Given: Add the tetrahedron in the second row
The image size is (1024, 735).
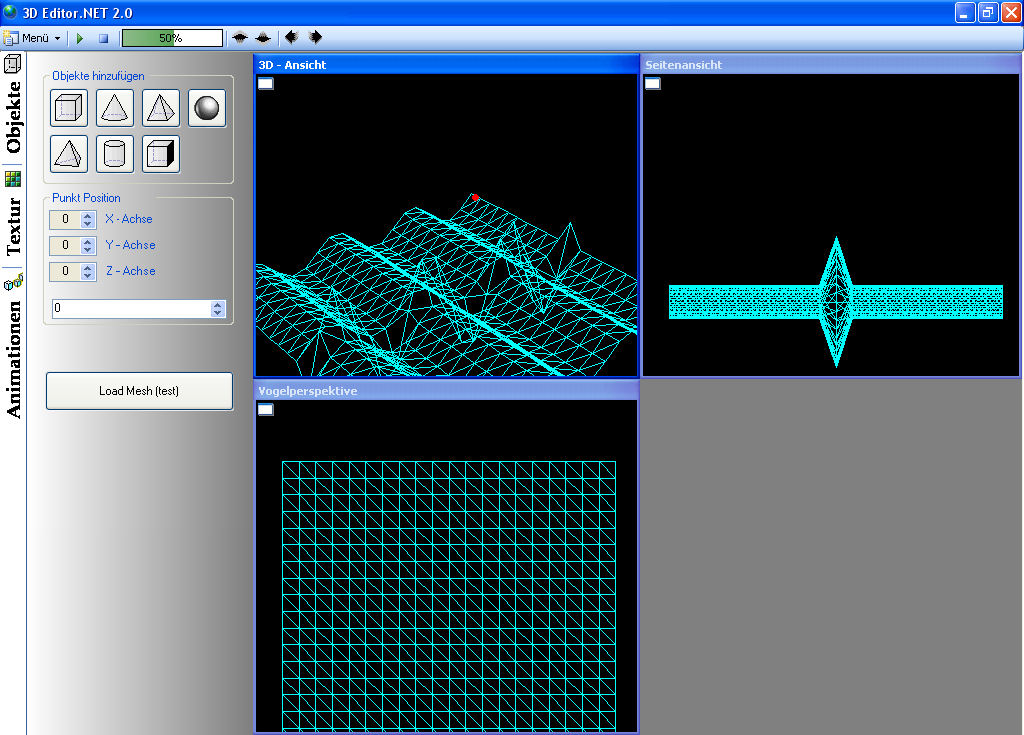Looking at the screenshot, I should point(69,154).
